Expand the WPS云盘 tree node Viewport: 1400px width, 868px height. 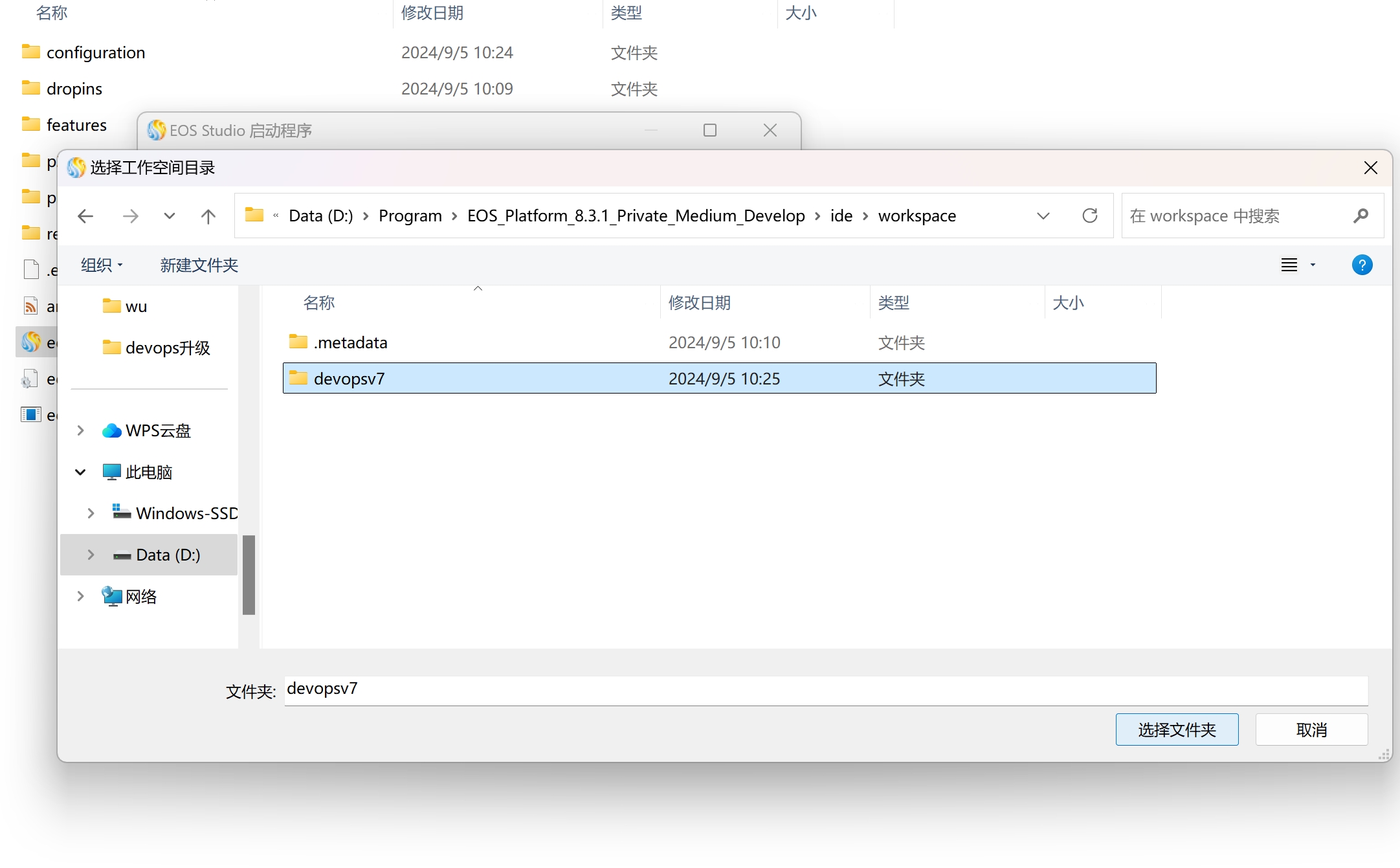(80, 430)
